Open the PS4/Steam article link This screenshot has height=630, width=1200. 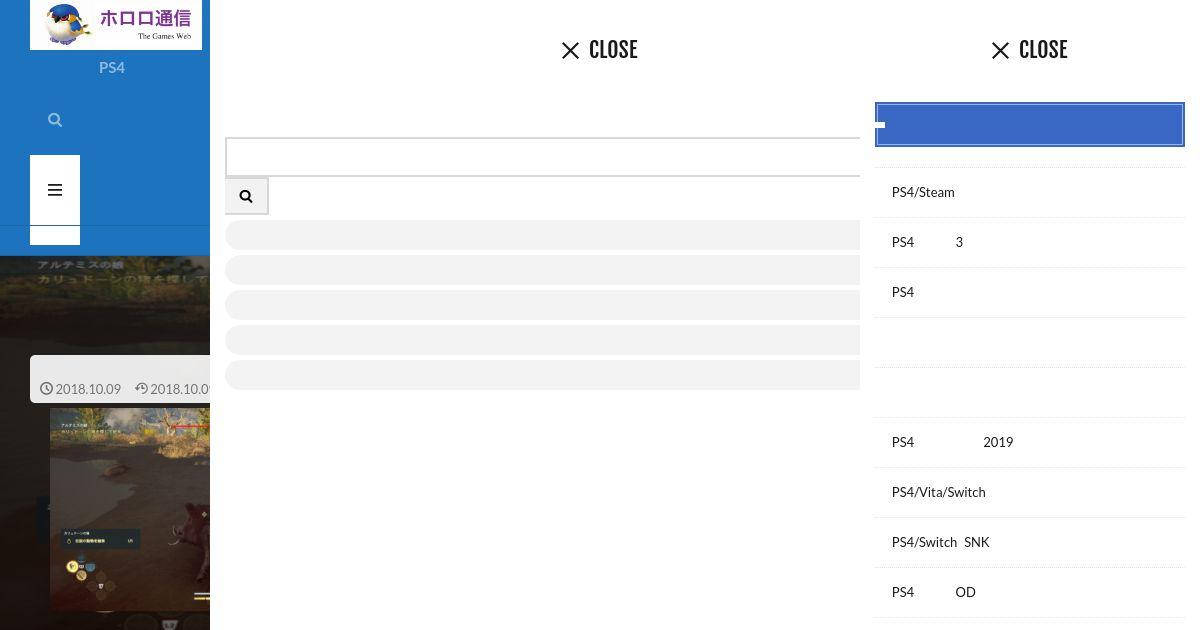(x=1029, y=192)
